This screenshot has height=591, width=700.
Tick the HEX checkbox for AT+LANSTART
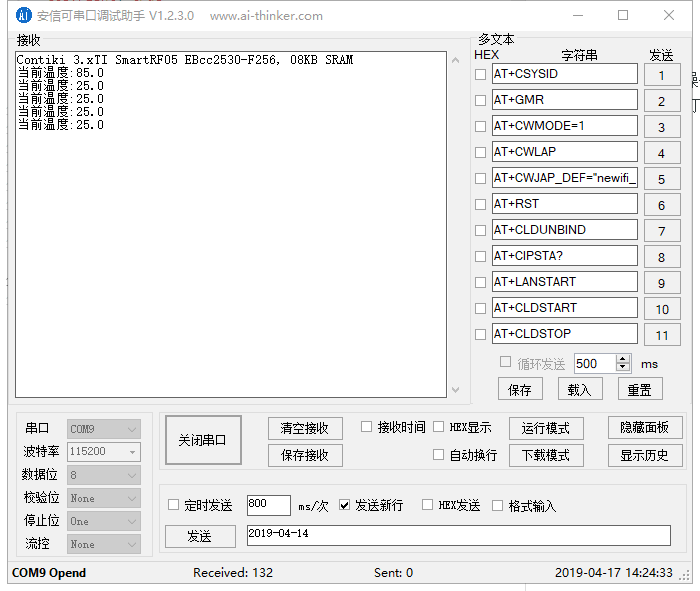tap(480, 282)
